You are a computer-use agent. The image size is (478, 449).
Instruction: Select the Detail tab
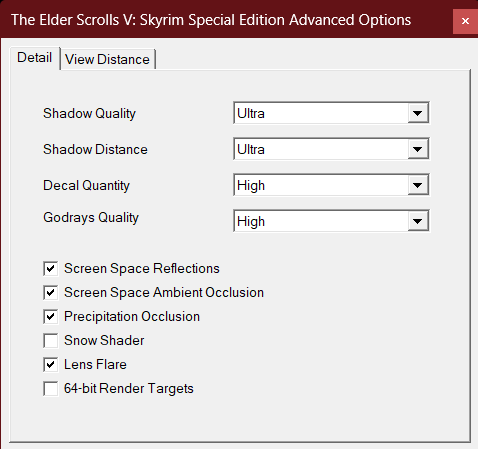click(35, 58)
